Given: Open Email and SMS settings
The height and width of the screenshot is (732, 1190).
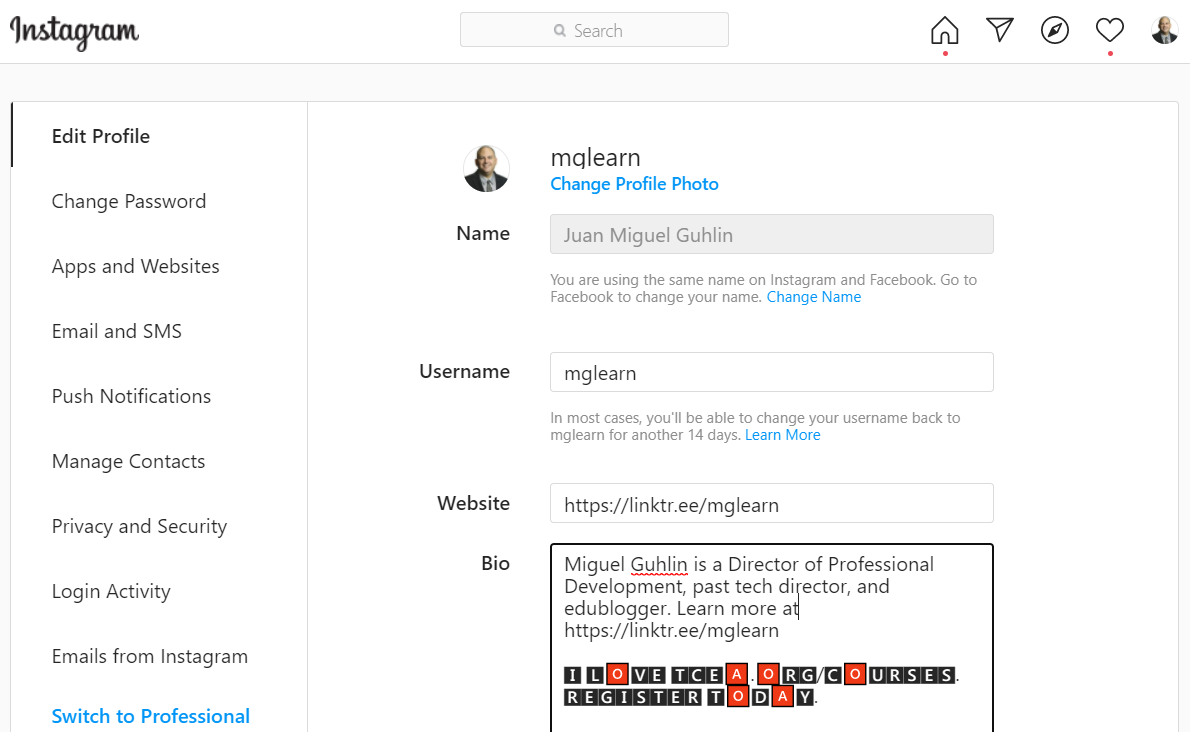Looking at the screenshot, I should point(117,331).
